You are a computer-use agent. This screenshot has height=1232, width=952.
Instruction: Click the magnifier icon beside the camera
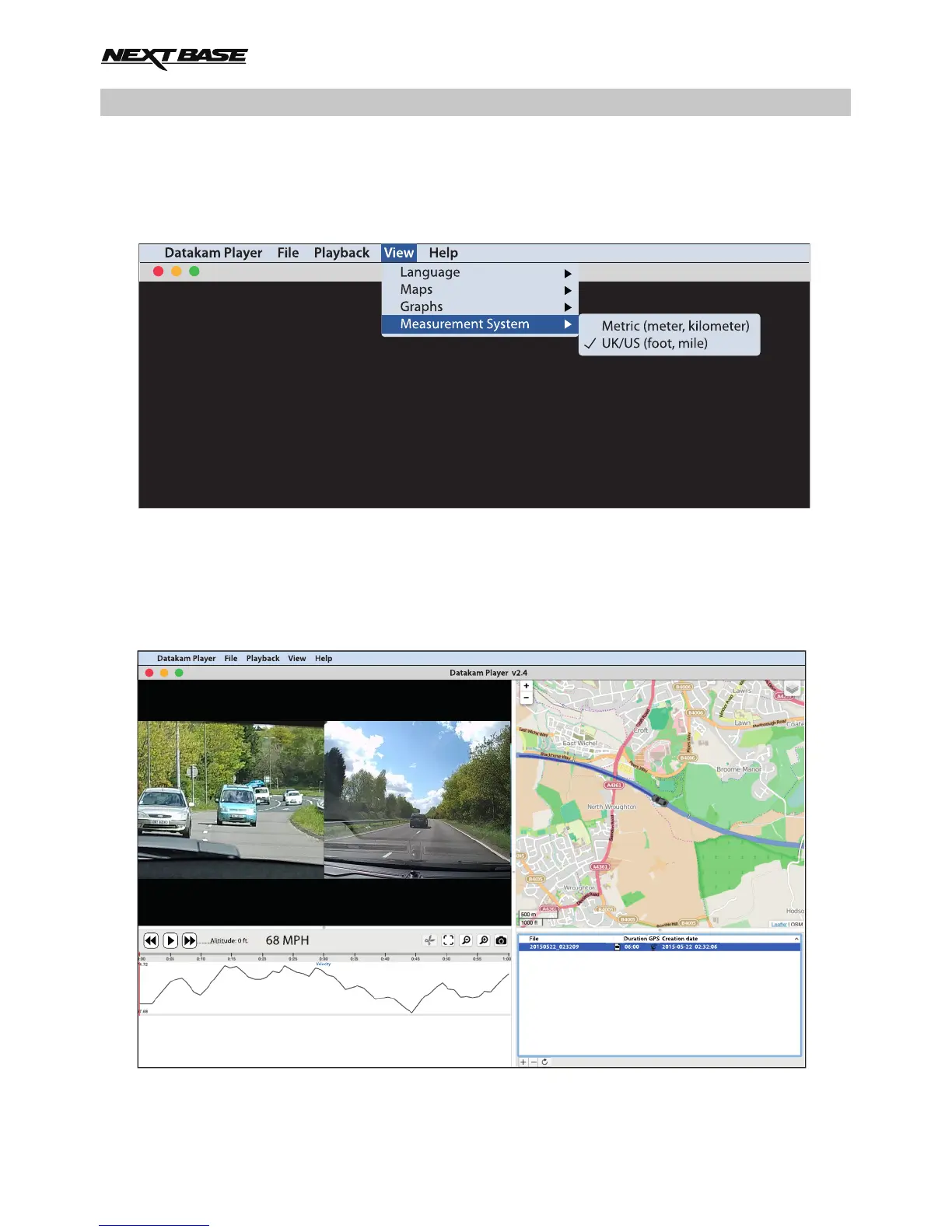pos(484,940)
